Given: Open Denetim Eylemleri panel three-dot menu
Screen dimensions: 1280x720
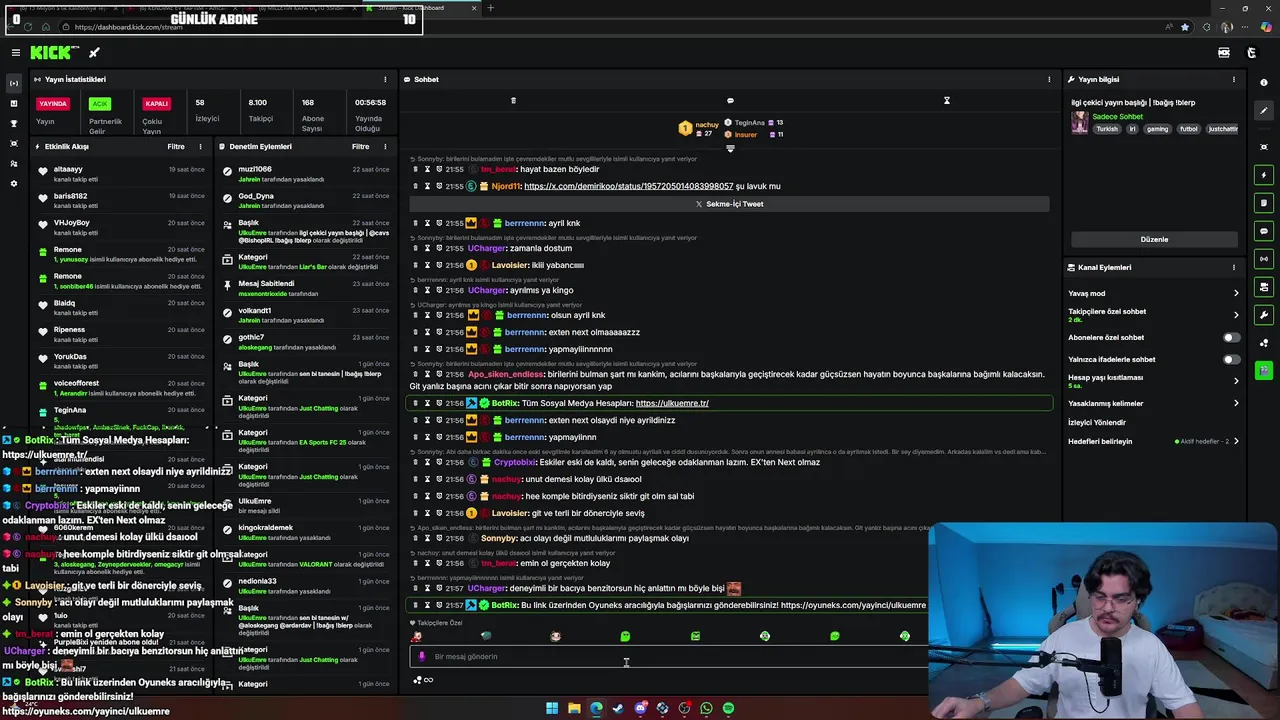Looking at the screenshot, I should coord(385,146).
